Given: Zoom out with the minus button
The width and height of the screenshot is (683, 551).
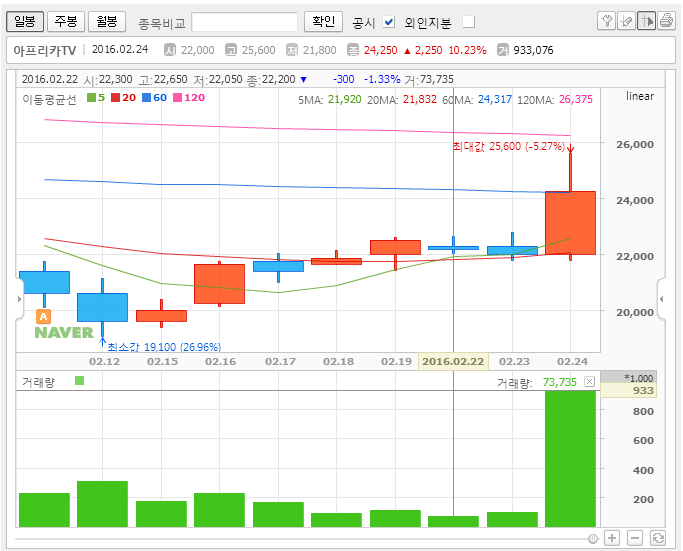Looking at the screenshot, I should pos(635,538).
